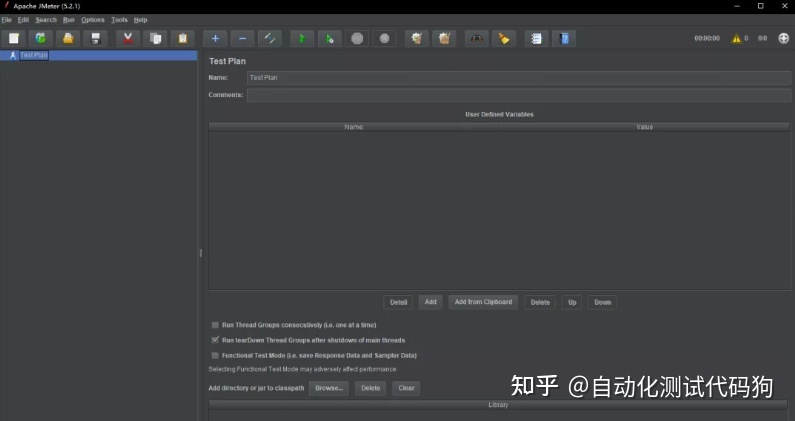Enable Run Thread Groups consecutively checkbox
Screen dimensions: 795x421
pyautogui.click(x=215, y=325)
